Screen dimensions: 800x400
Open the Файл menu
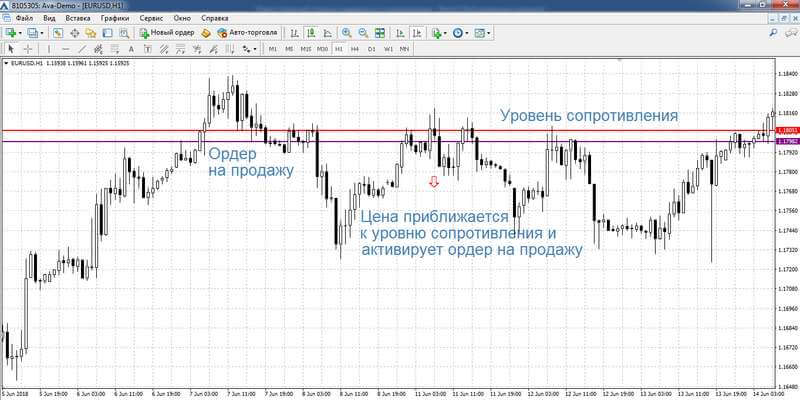coord(24,18)
